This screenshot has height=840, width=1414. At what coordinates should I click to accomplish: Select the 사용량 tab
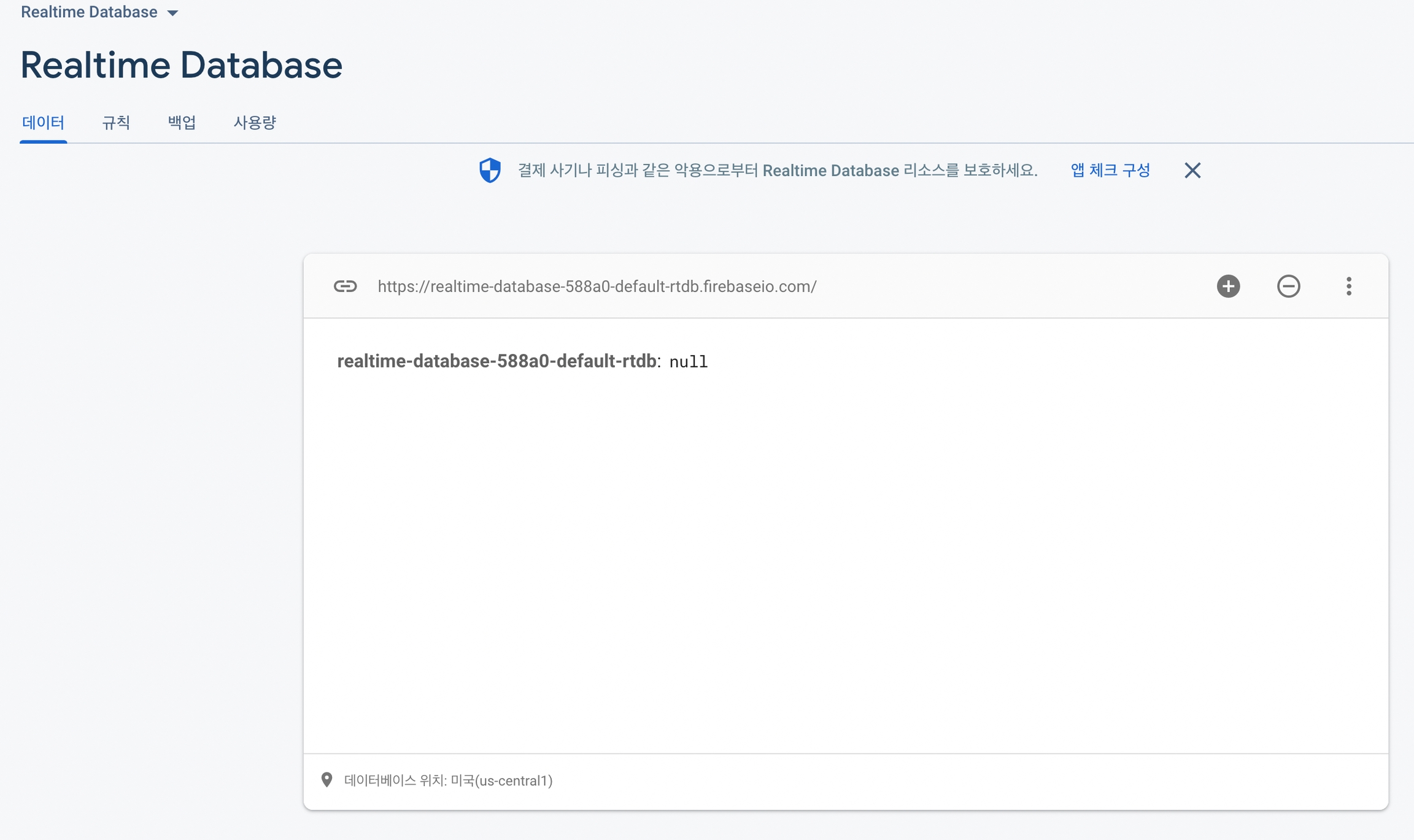pyautogui.click(x=255, y=123)
